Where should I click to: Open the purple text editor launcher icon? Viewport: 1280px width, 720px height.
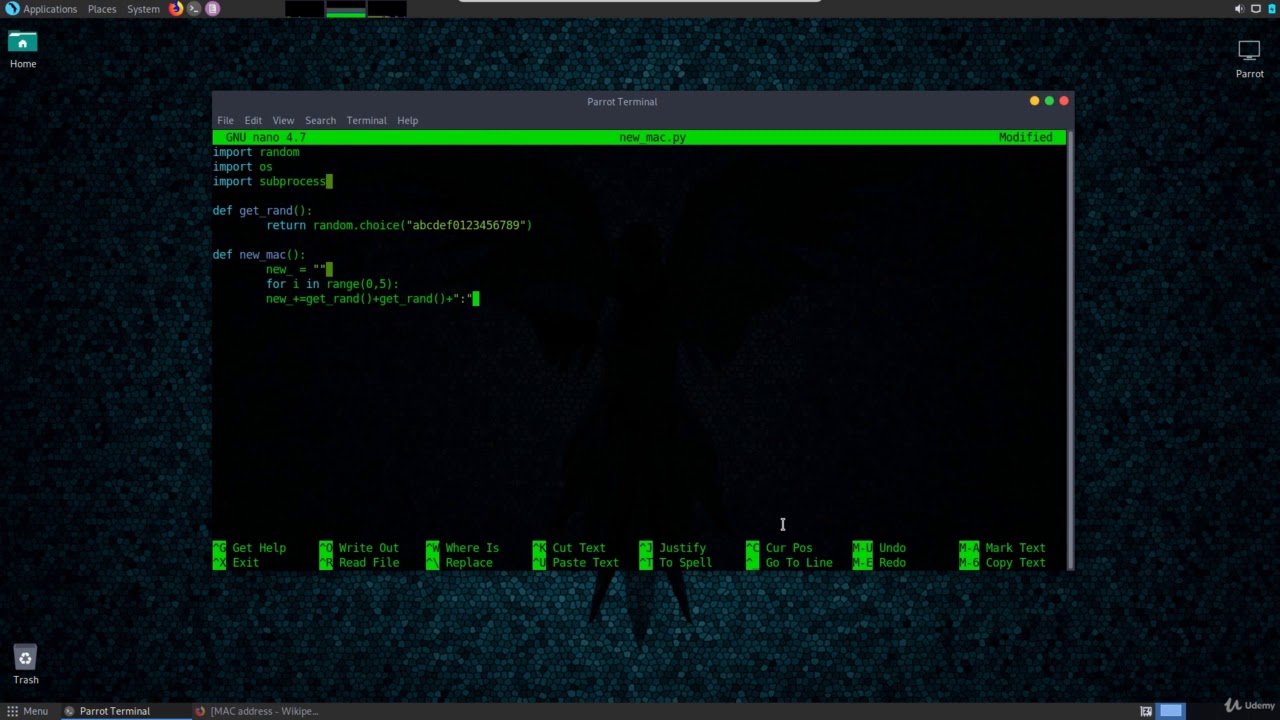pyautogui.click(x=212, y=9)
